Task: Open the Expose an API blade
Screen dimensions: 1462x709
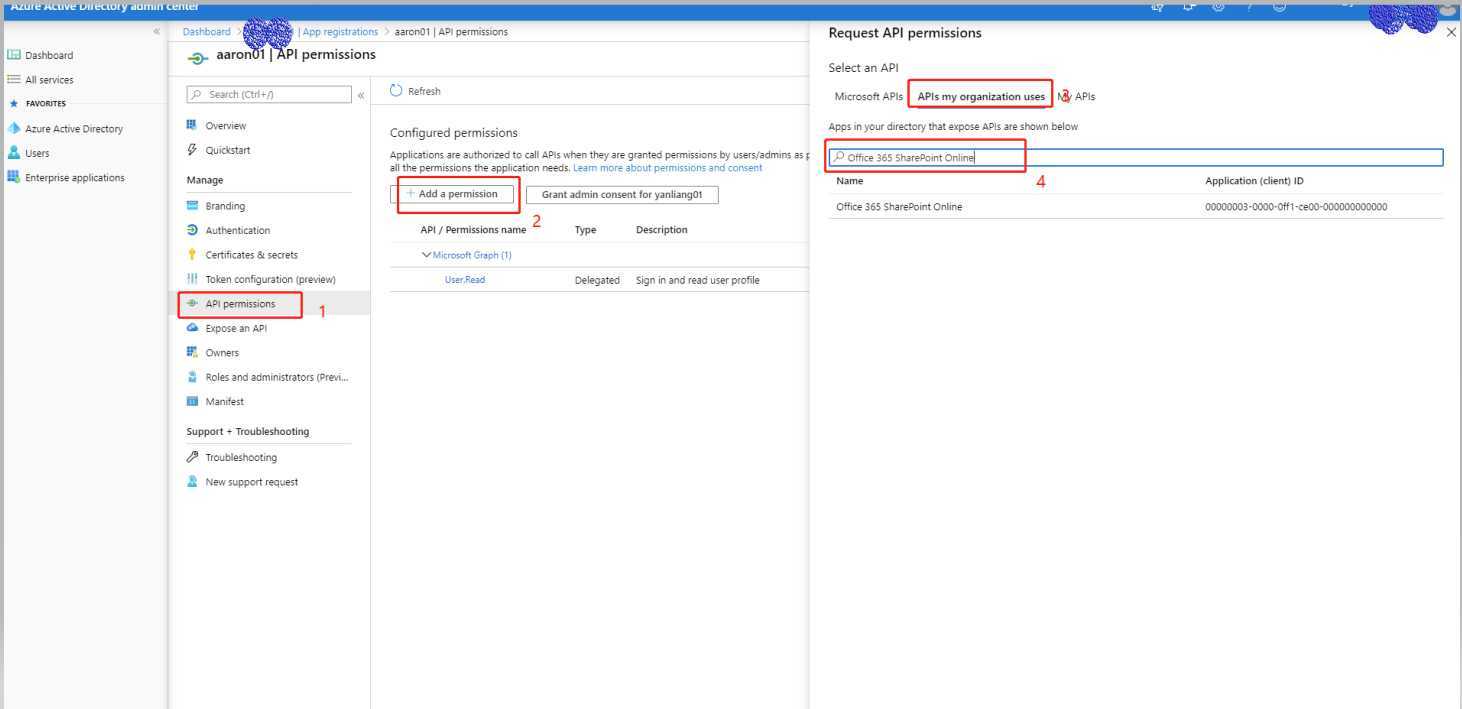Action: click(236, 328)
